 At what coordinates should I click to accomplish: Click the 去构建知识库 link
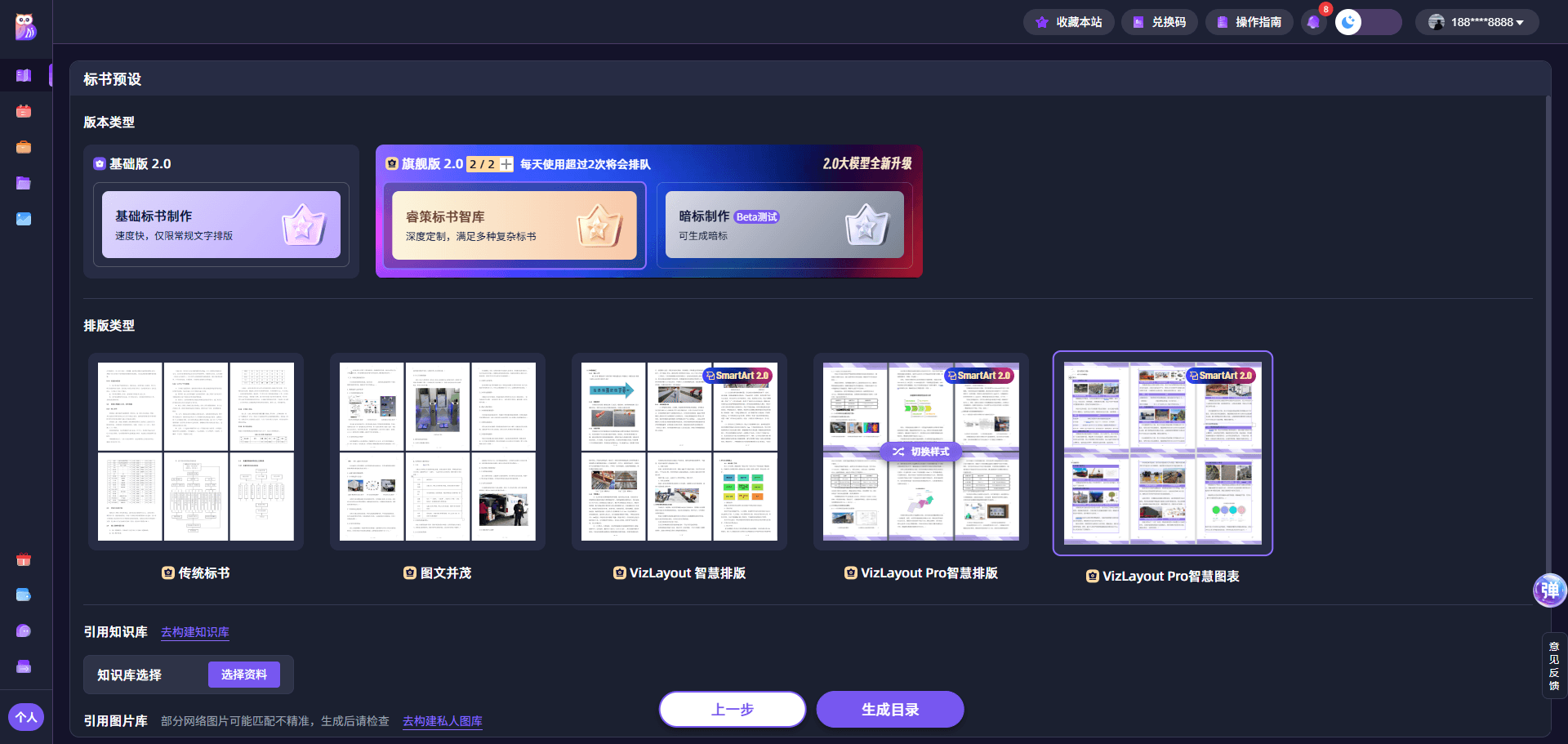[195, 632]
